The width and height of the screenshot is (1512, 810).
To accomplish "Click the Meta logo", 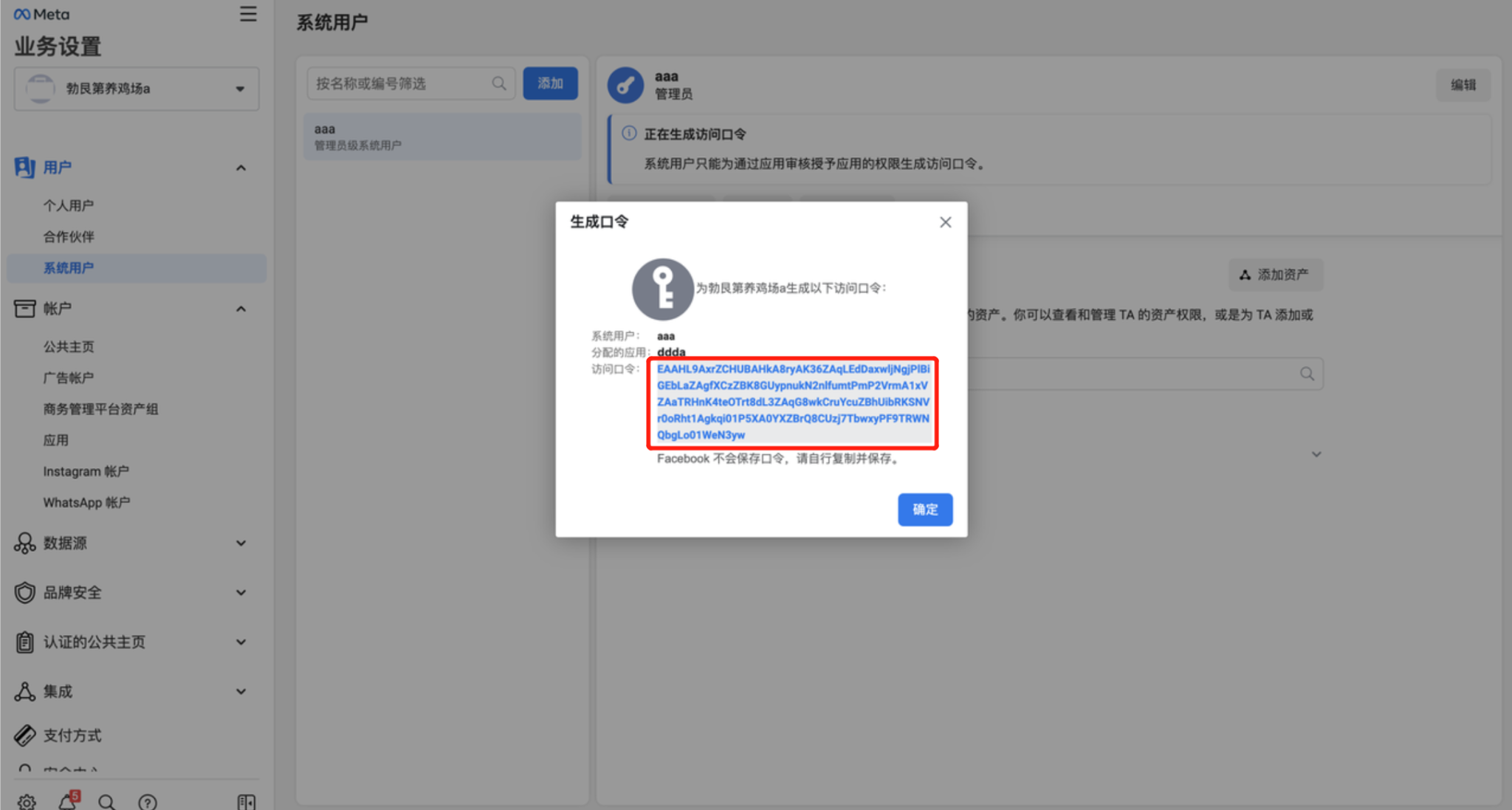I will 42,15.
